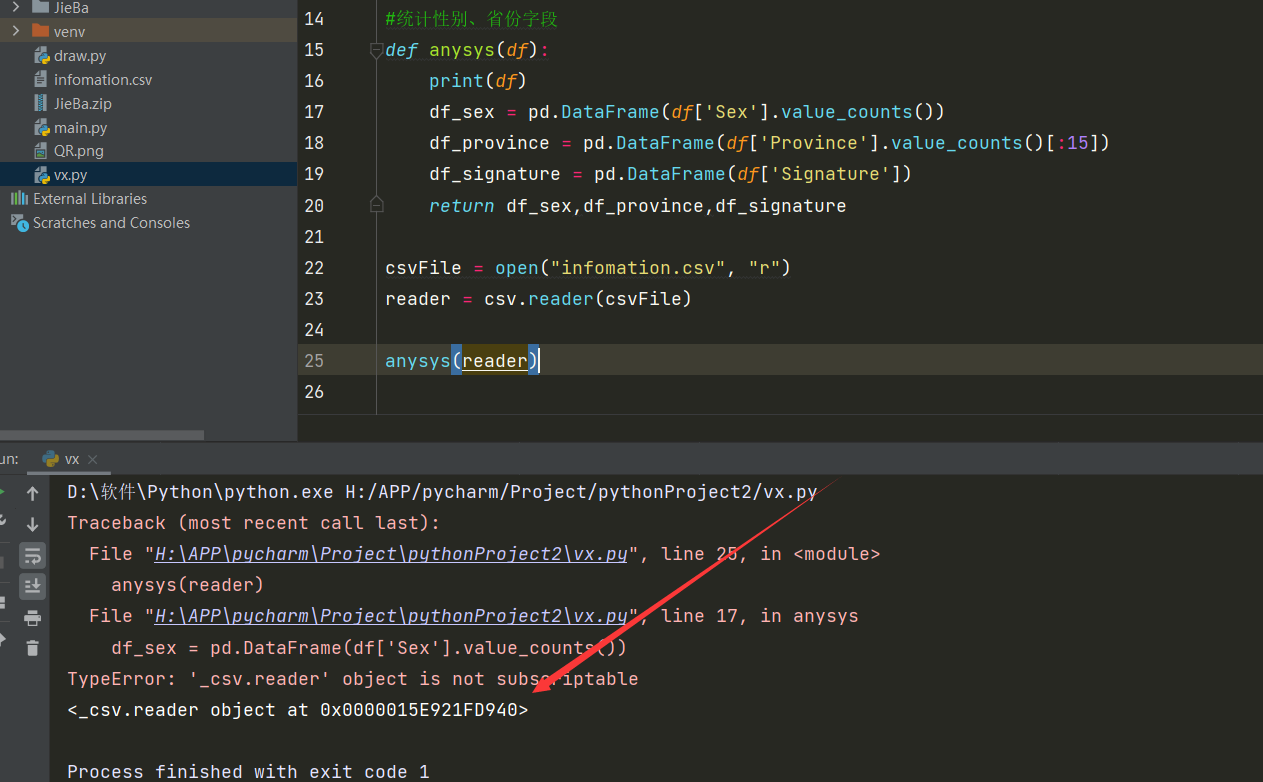Image resolution: width=1263 pixels, height=782 pixels.
Task: Open infomation.csv file in project tree
Action: (102, 79)
